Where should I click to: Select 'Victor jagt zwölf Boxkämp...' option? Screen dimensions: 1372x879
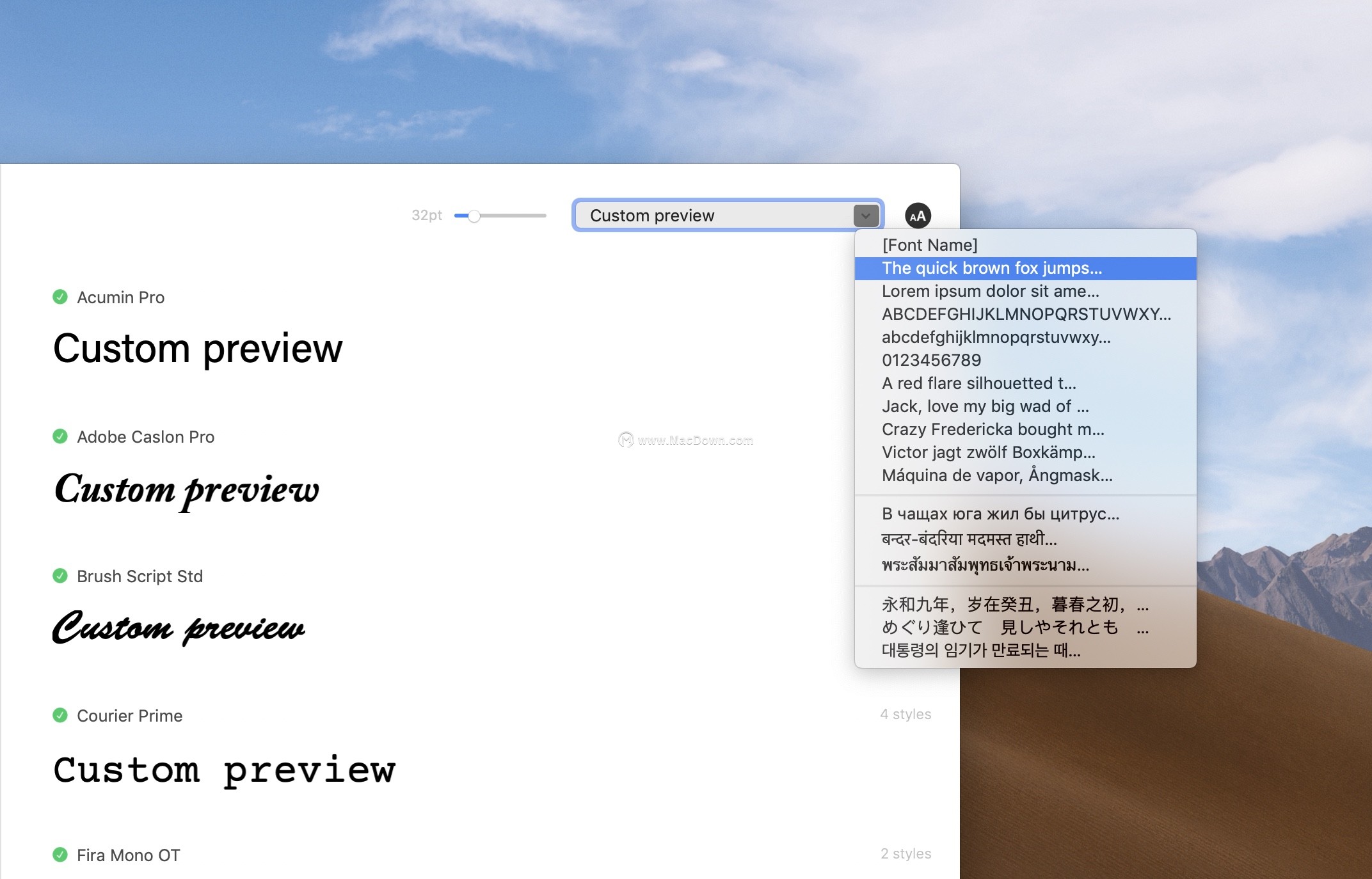pyautogui.click(x=1025, y=452)
